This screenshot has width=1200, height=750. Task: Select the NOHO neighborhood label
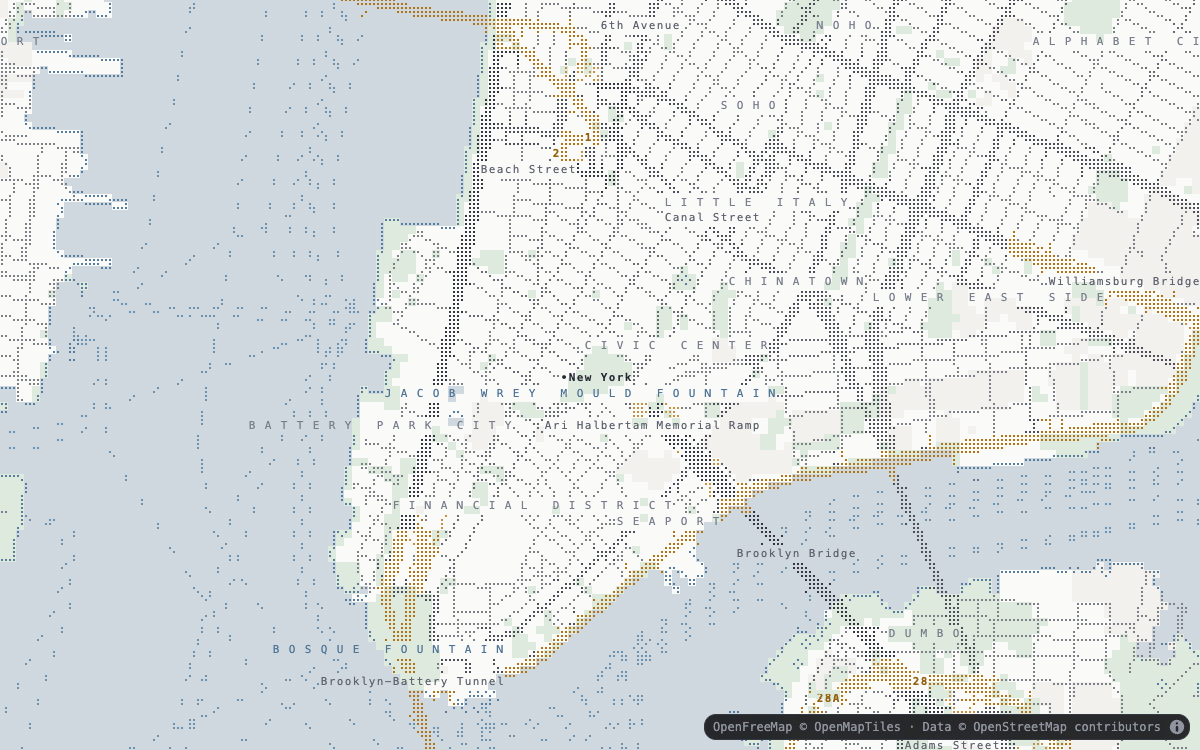click(x=846, y=25)
